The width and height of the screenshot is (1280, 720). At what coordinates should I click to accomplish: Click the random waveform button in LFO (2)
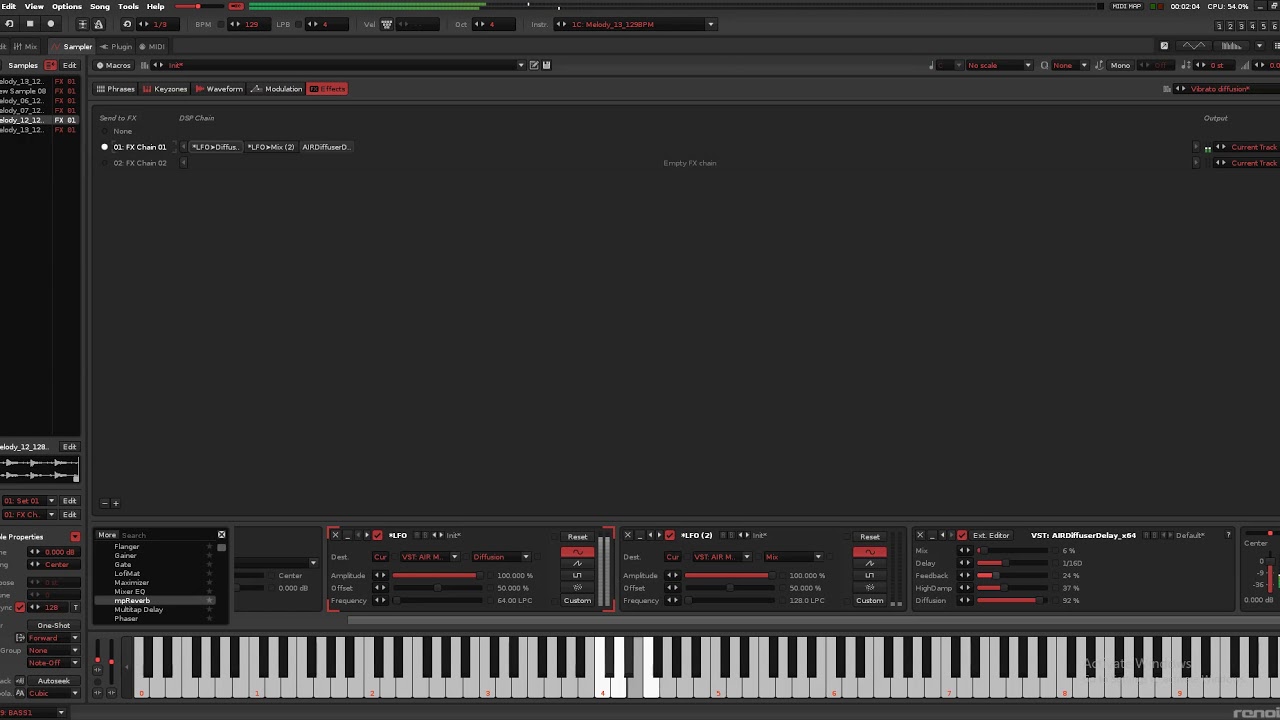pos(869,588)
